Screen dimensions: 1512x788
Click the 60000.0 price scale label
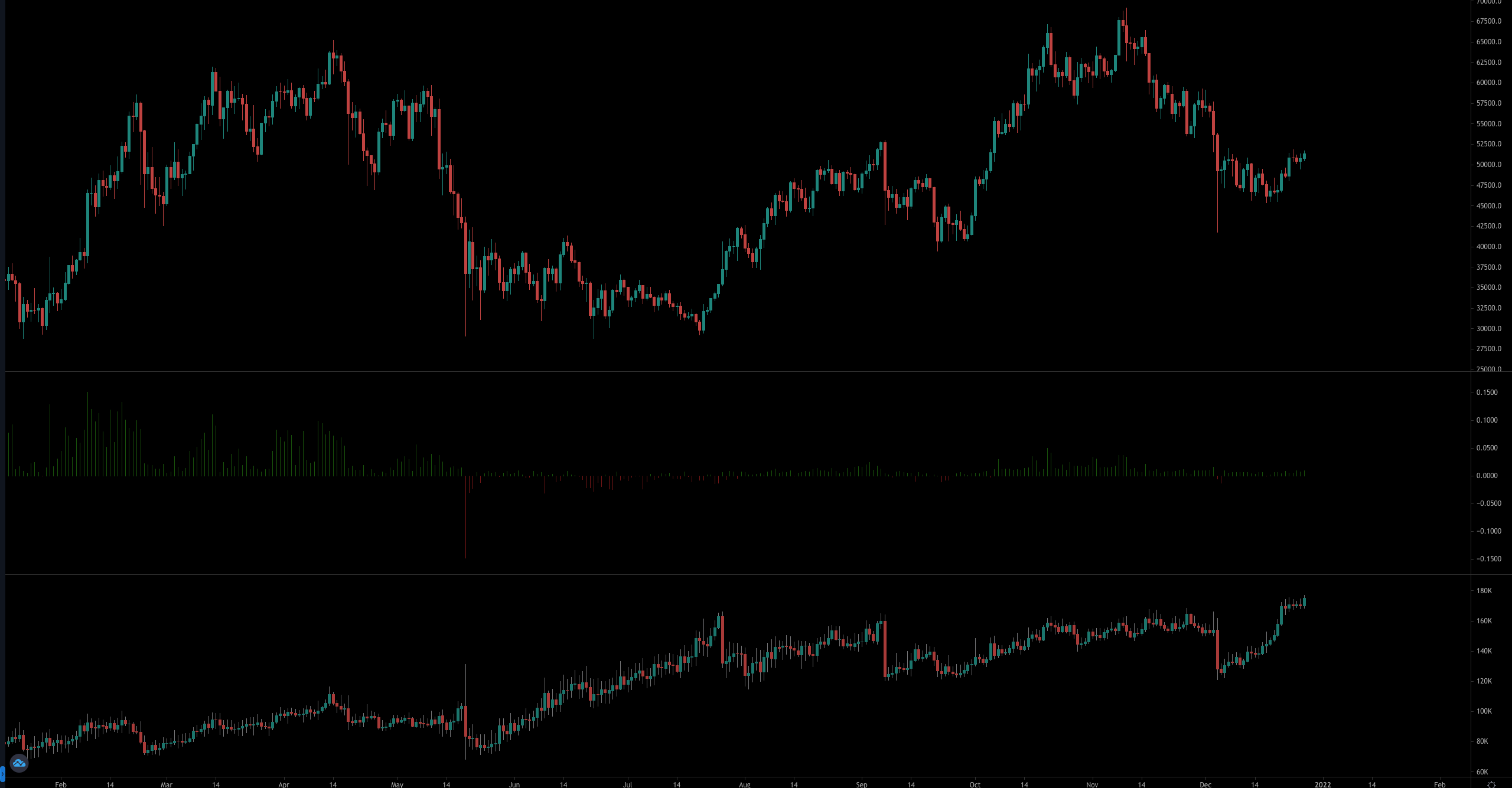point(1488,83)
